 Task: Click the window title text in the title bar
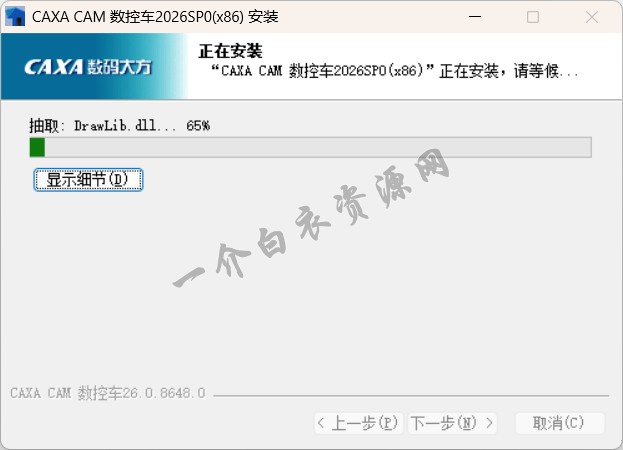pos(156,17)
